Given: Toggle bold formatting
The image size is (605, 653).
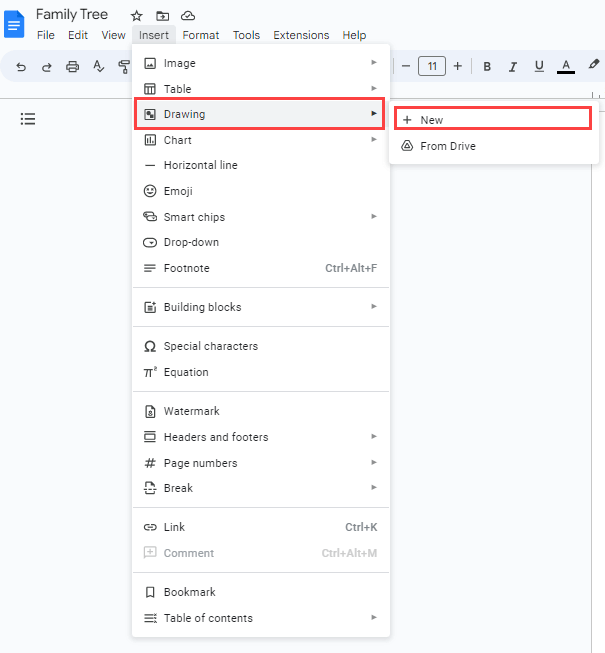Looking at the screenshot, I should pos(487,66).
